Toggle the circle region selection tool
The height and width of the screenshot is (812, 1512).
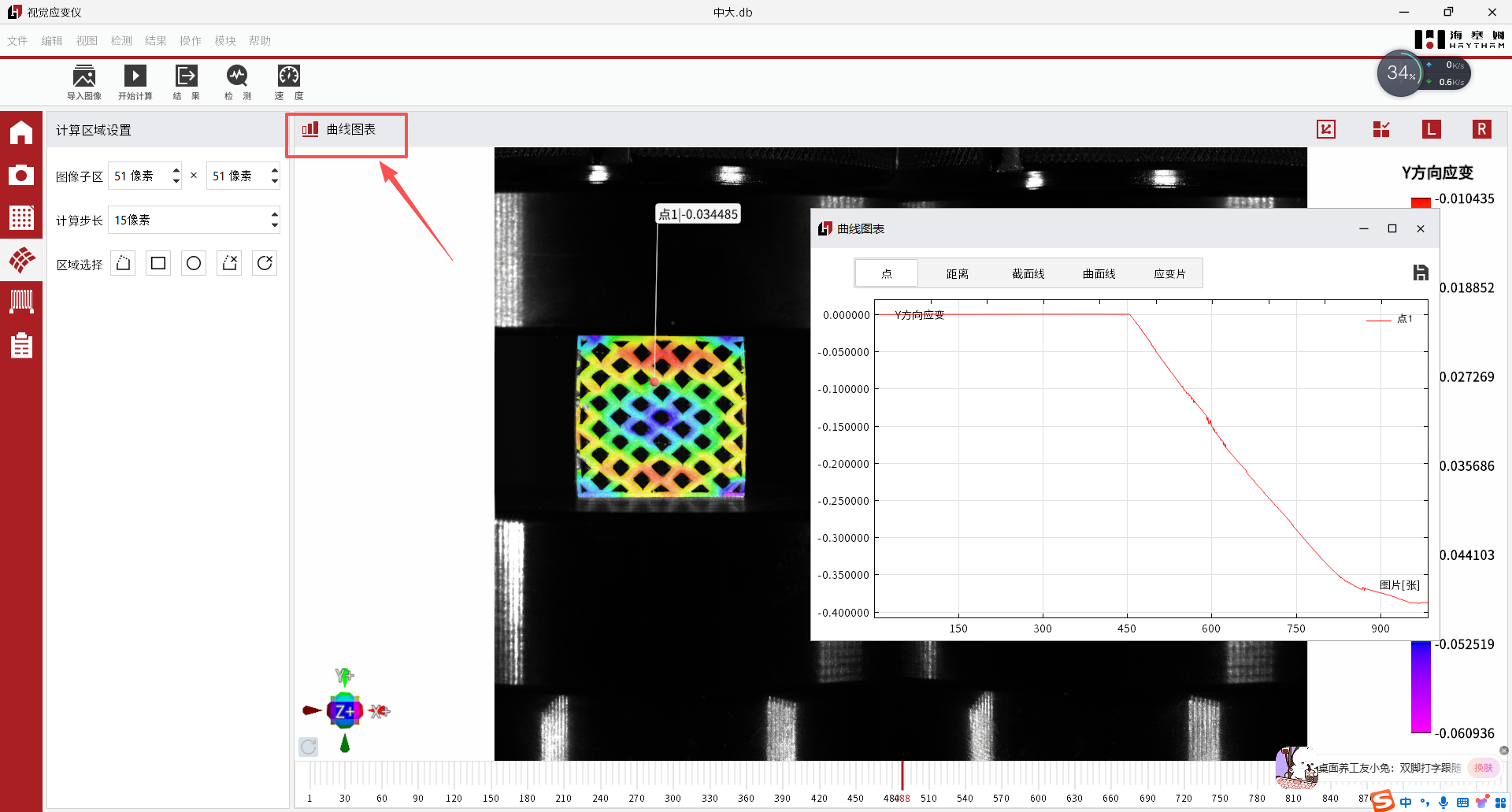pos(193,262)
